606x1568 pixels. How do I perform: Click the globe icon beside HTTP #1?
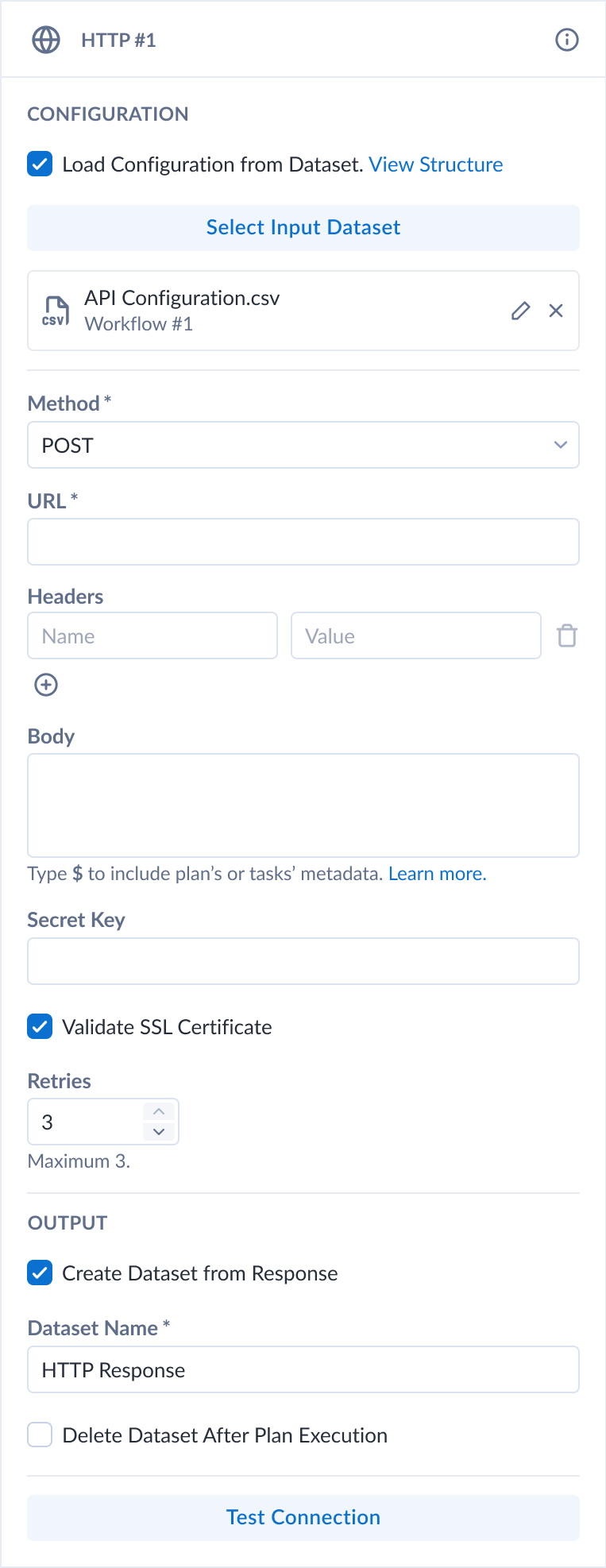tap(46, 40)
